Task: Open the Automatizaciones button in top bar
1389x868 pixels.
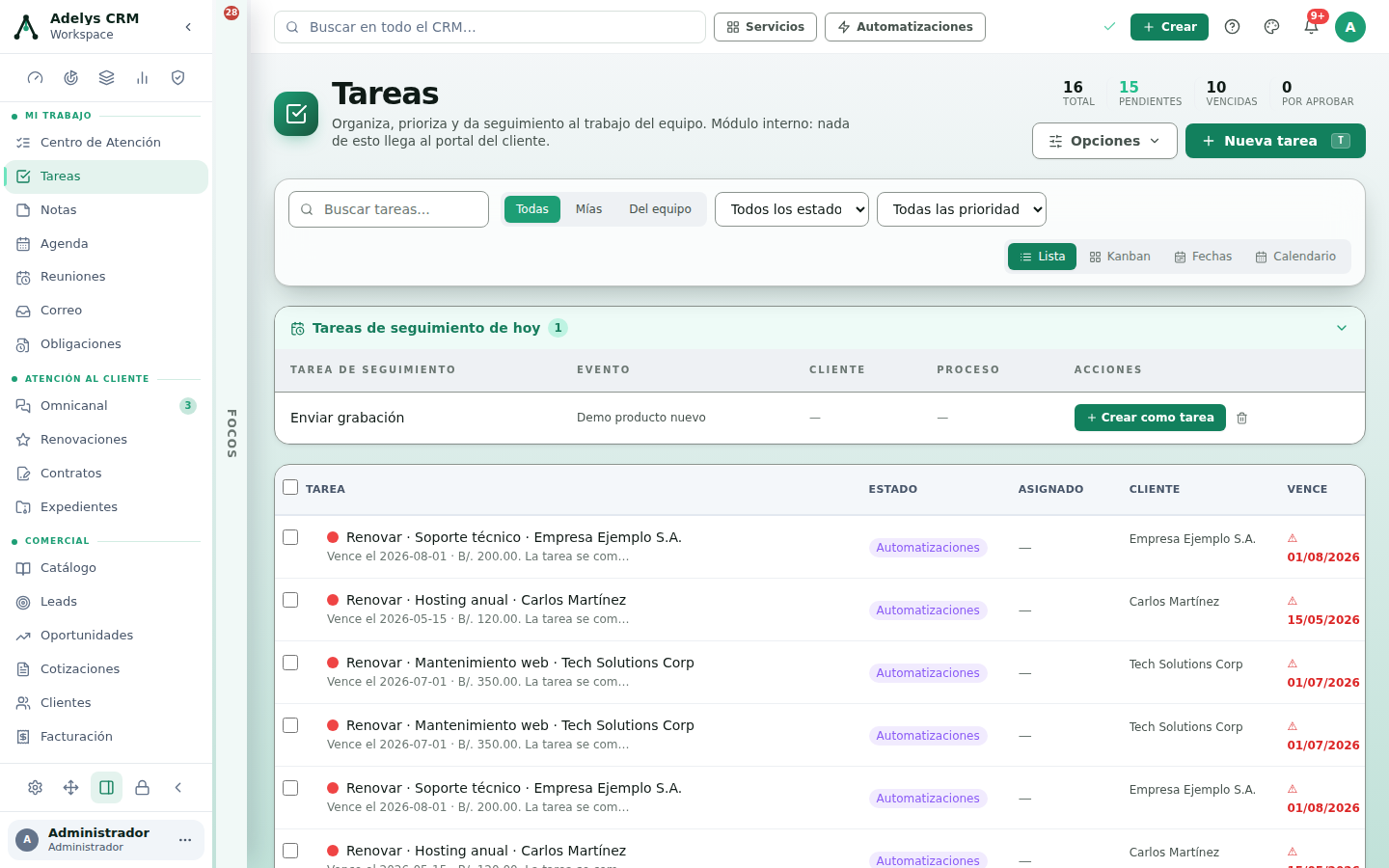Action: 905,27
